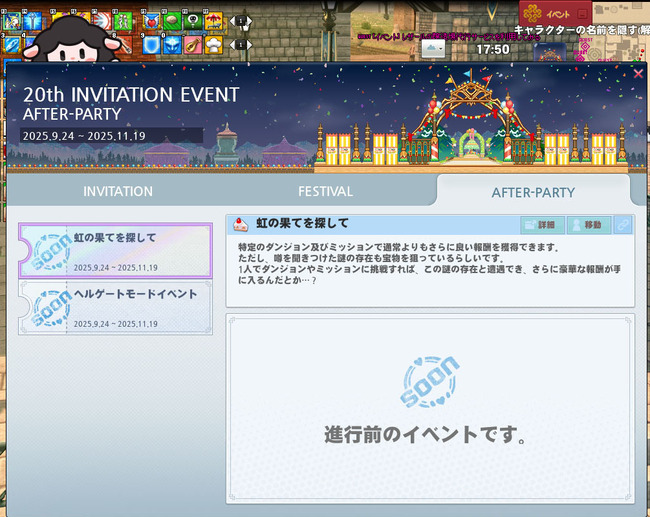Click the pink quest notification text
650x517 pixels.
pyautogui.click(x=449, y=37)
